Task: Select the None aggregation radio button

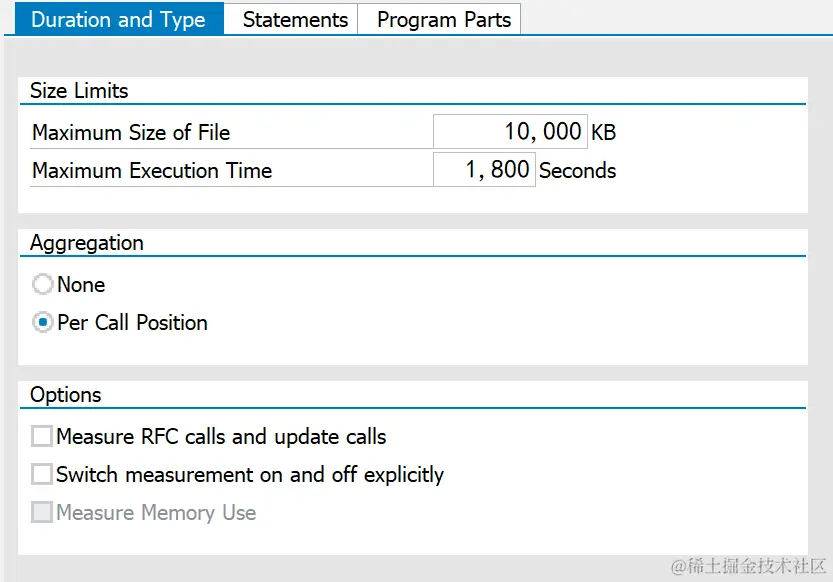Action: [x=43, y=285]
